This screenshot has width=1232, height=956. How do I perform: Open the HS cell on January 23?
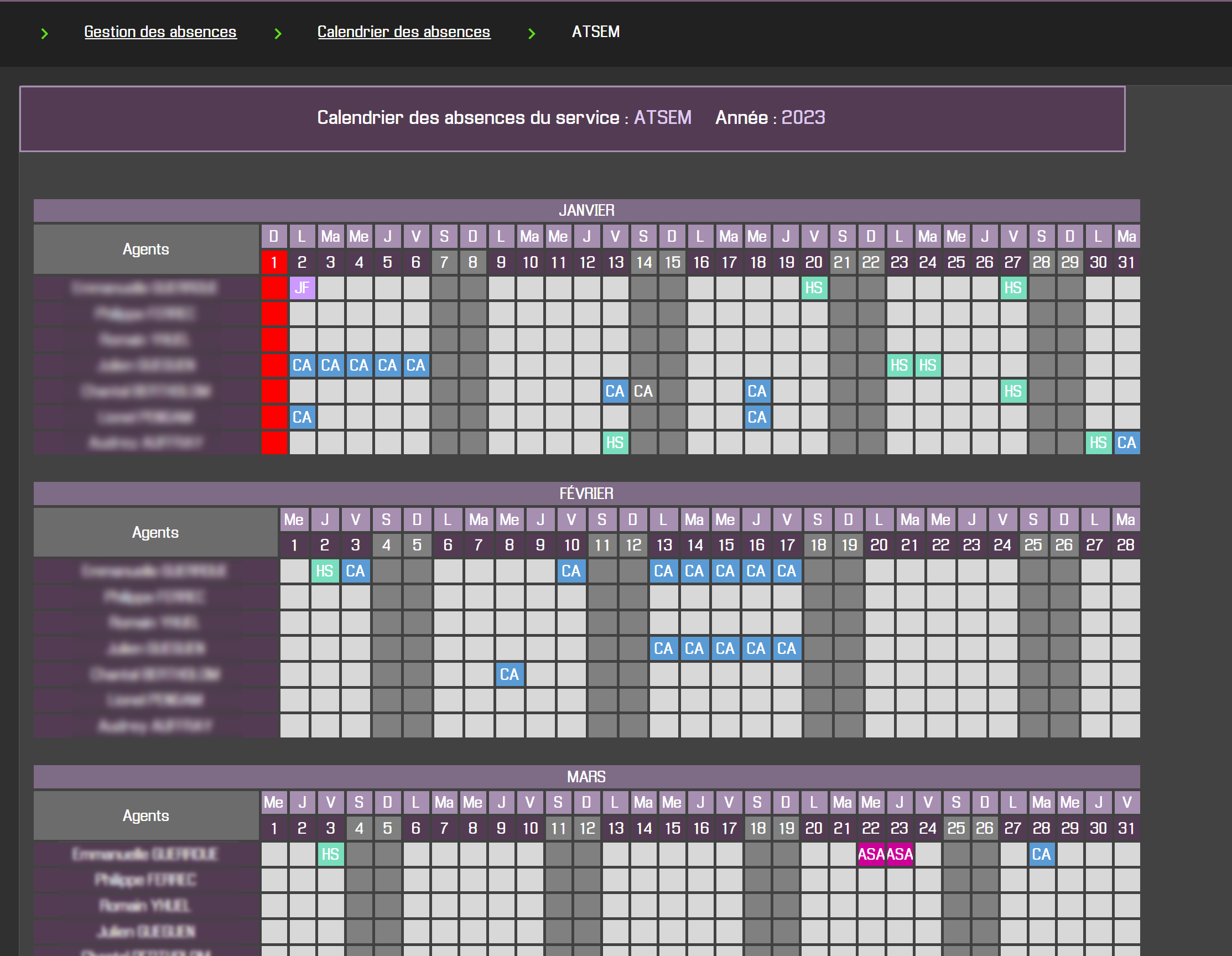tap(899, 366)
